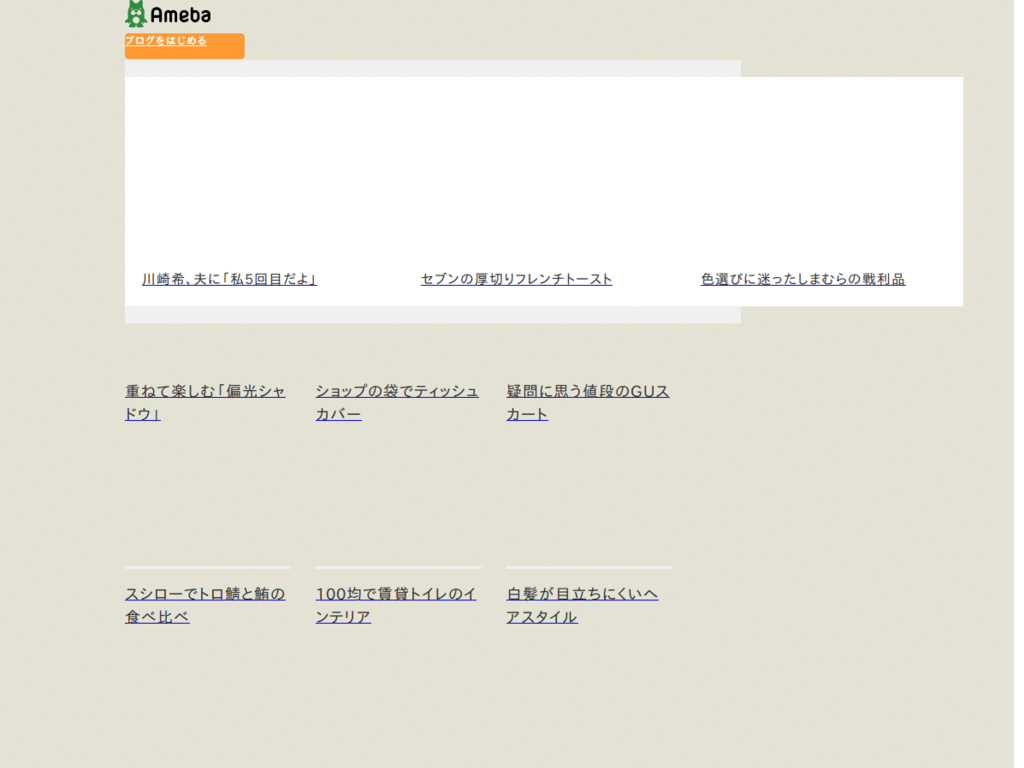Screen dimensions: 1024x768
Task: Open the 川崎希、夫に「私5回目だよ」 article link
Action: (230, 279)
